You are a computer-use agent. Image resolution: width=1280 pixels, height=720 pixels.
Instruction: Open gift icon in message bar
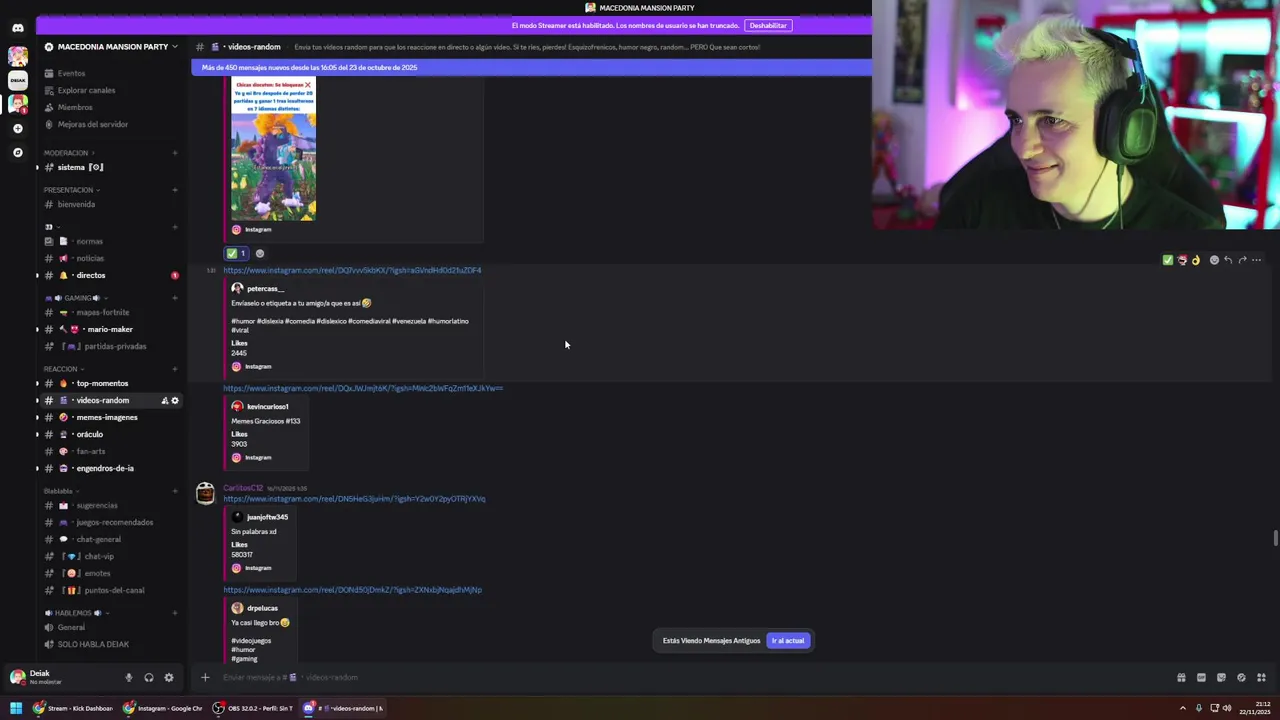[1181, 677]
